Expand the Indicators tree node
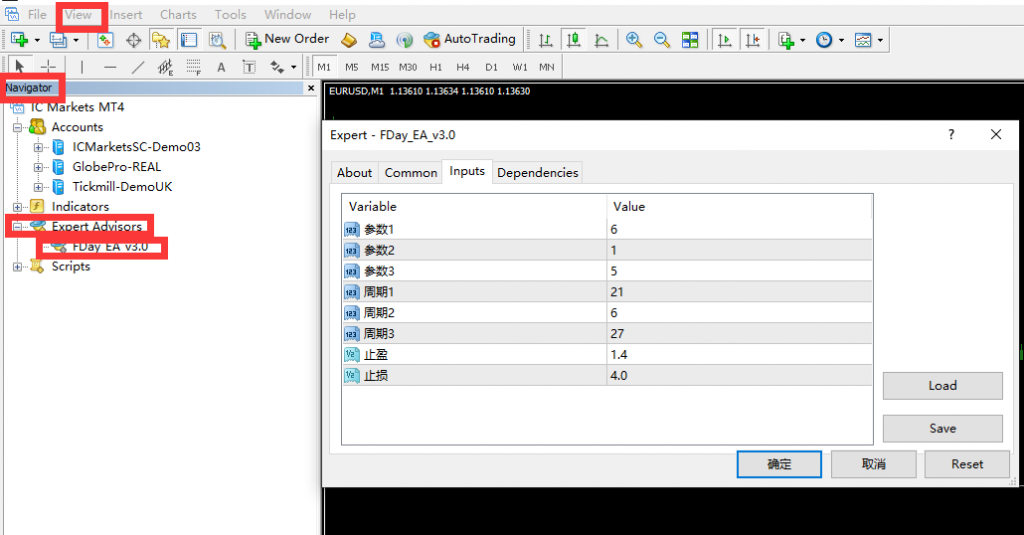This screenshot has width=1024, height=535. [x=18, y=207]
